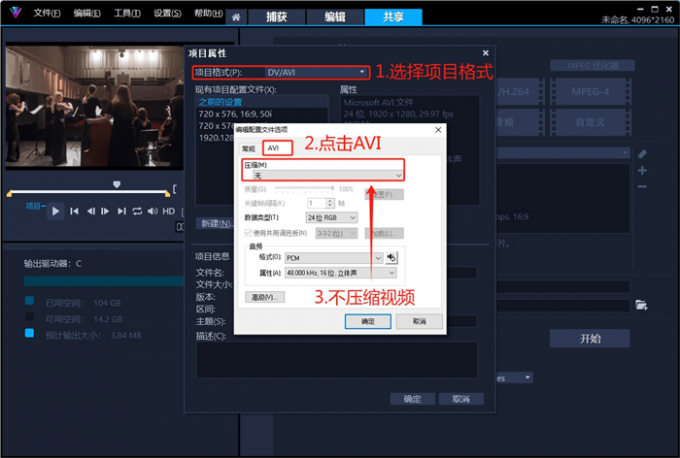Click the left yellow trim marker

(x=9, y=193)
